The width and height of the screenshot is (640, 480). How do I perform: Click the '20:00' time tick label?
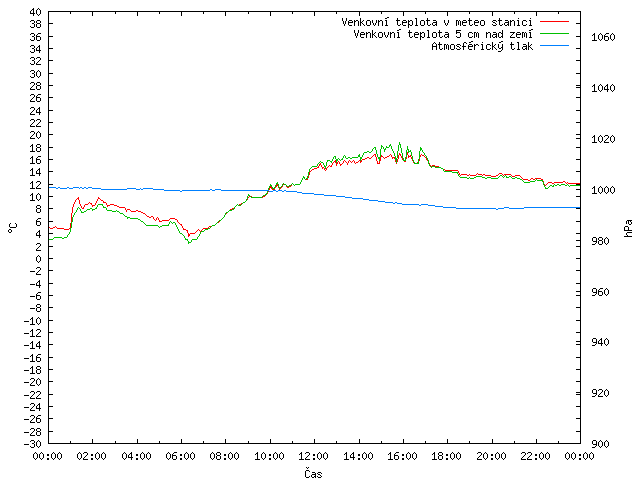click(x=491, y=456)
